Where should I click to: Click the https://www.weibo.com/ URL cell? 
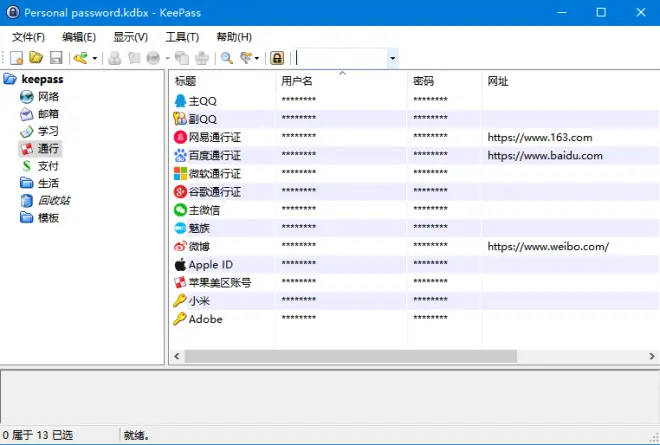[548, 246]
